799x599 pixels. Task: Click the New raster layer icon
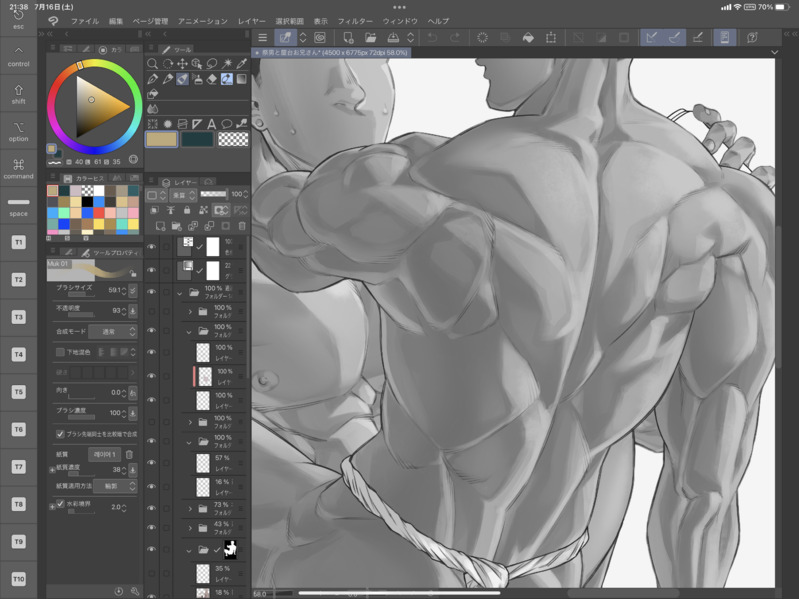click(160, 226)
